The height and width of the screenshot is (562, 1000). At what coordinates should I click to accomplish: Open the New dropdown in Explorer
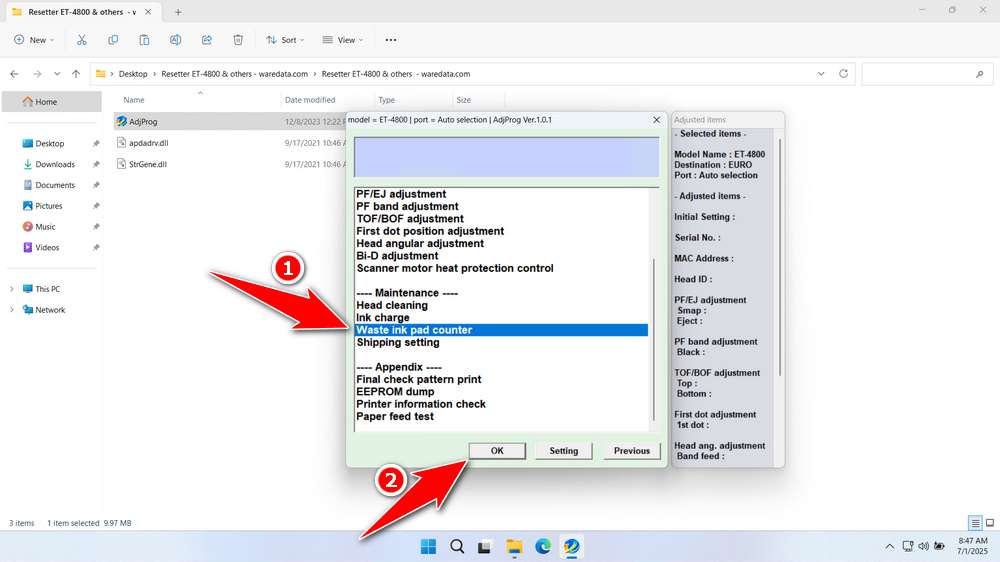34,40
